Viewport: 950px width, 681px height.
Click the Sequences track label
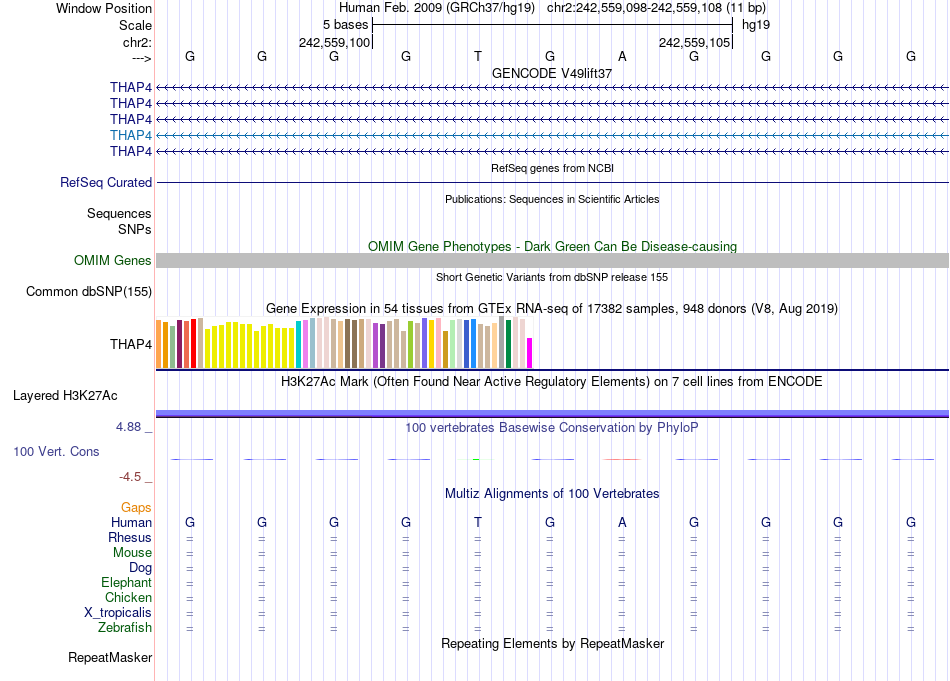pyautogui.click(x=119, y=213)
